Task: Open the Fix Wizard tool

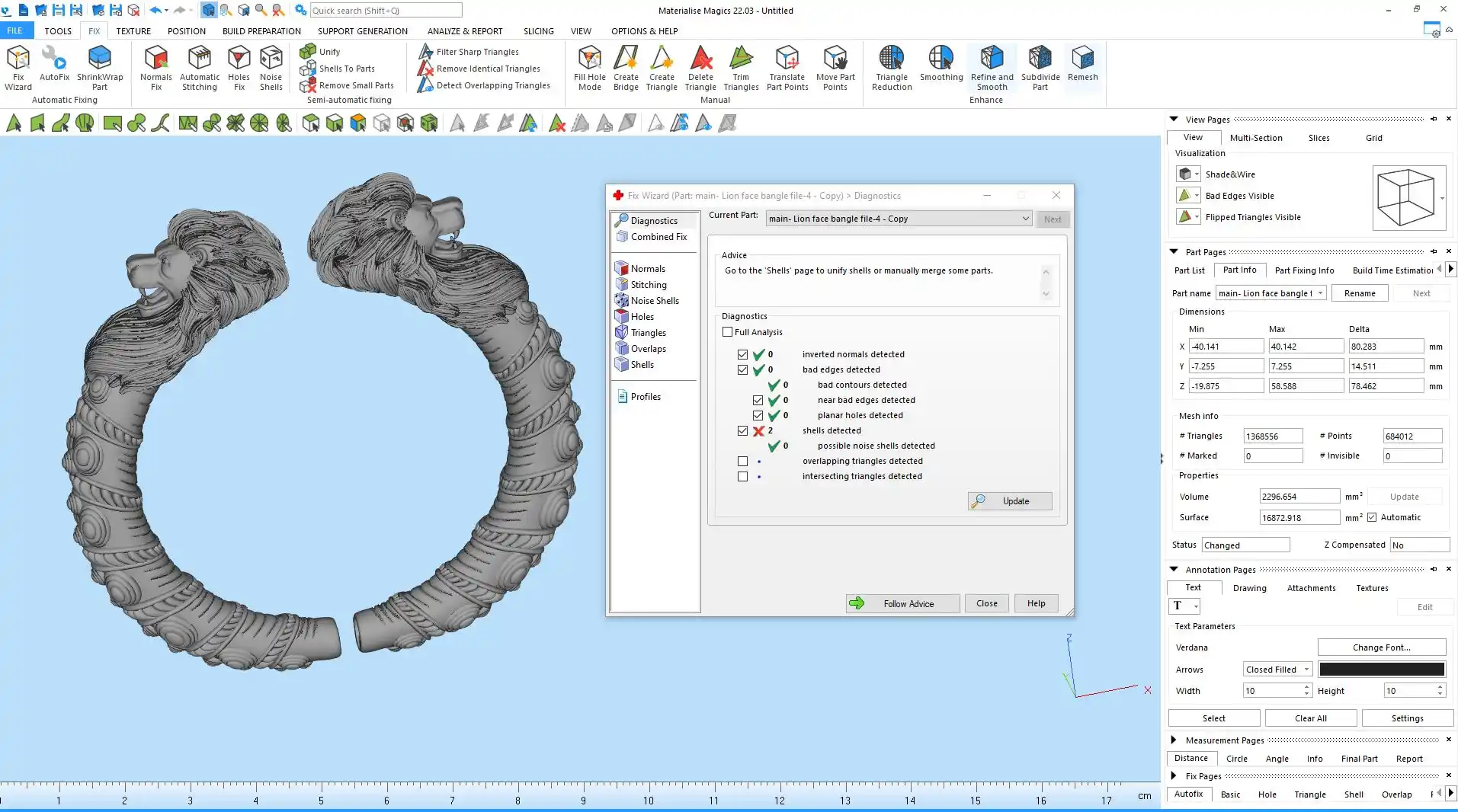Action: click(x=18, y=67)
